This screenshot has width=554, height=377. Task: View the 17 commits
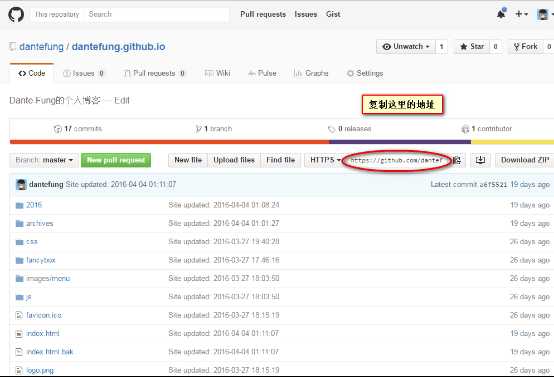pyautogui.click(x=78, y=129)
